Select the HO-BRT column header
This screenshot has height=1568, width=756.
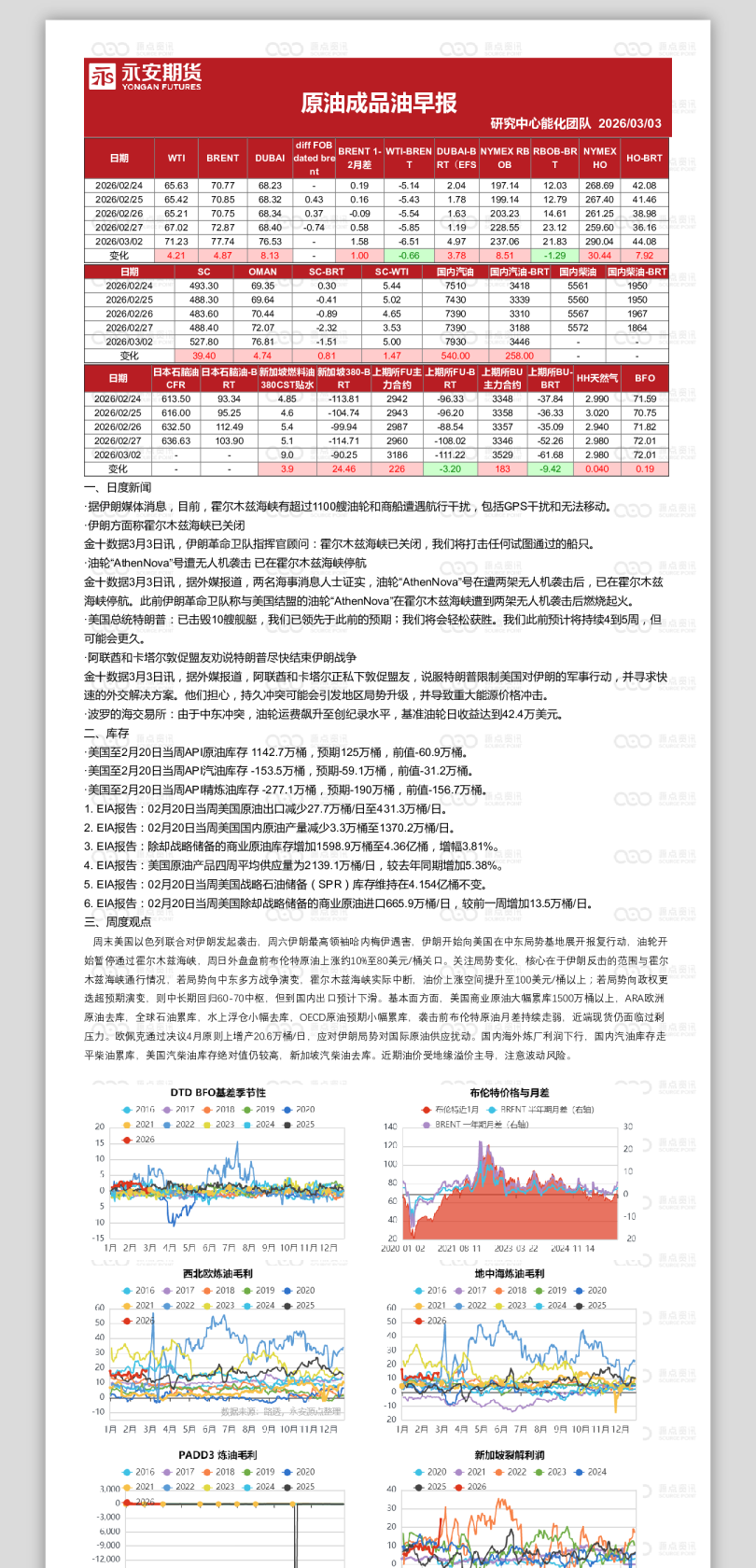click(644, 159)
